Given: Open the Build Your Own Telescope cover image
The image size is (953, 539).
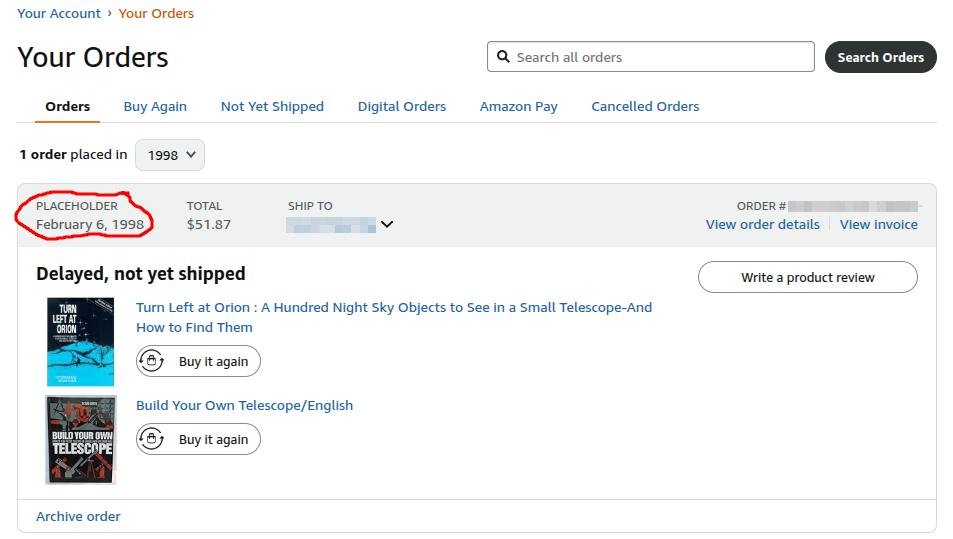Looking at the screenshot, I should point(80,440).
